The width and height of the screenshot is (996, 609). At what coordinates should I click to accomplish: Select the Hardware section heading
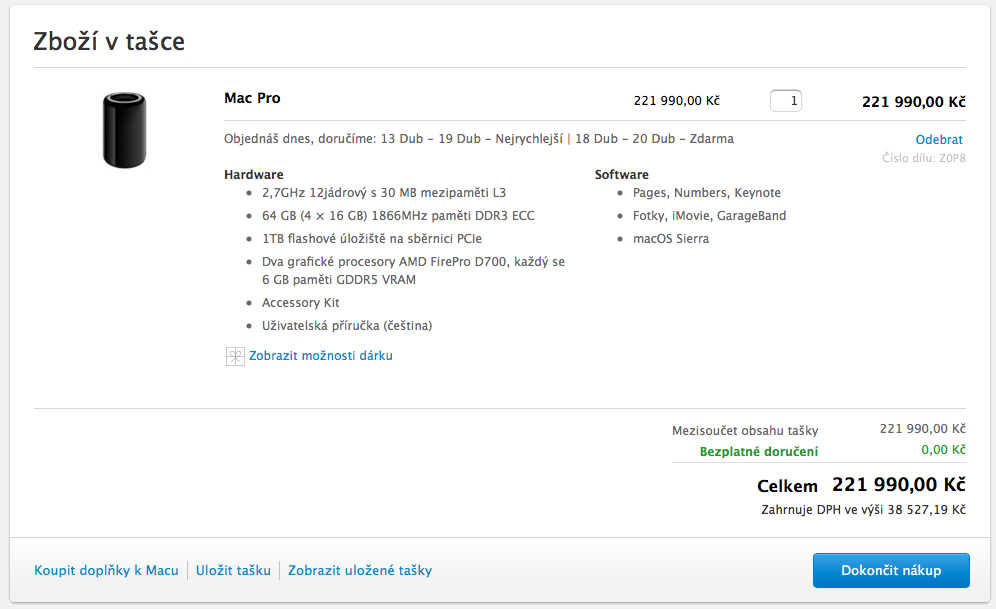(253, 175)
